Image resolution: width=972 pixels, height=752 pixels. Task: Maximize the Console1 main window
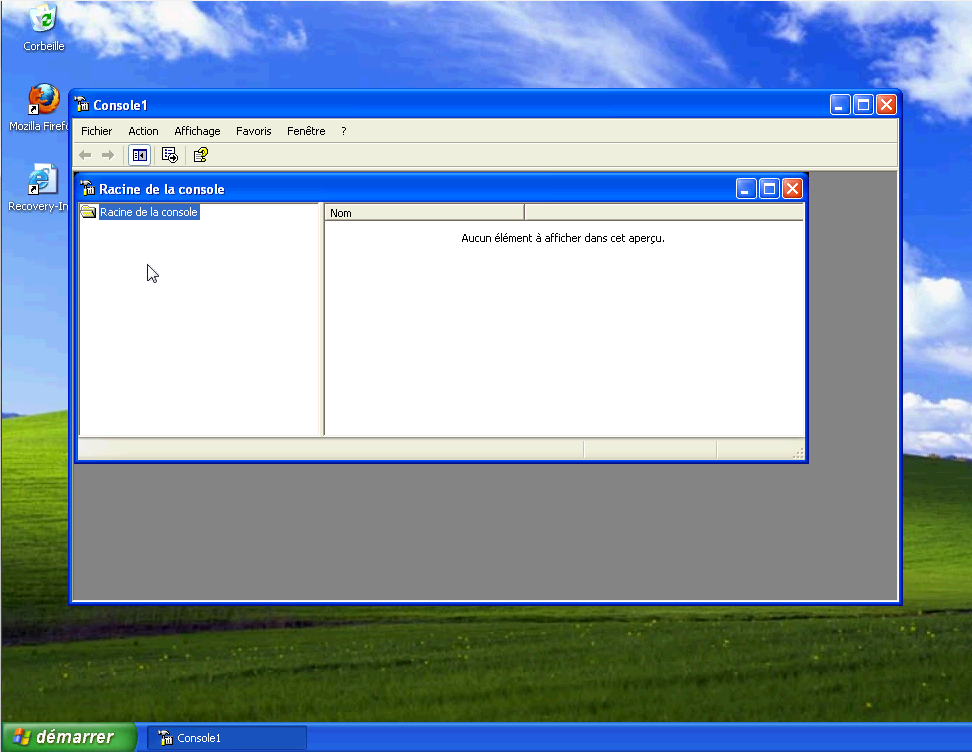[863, 105]
